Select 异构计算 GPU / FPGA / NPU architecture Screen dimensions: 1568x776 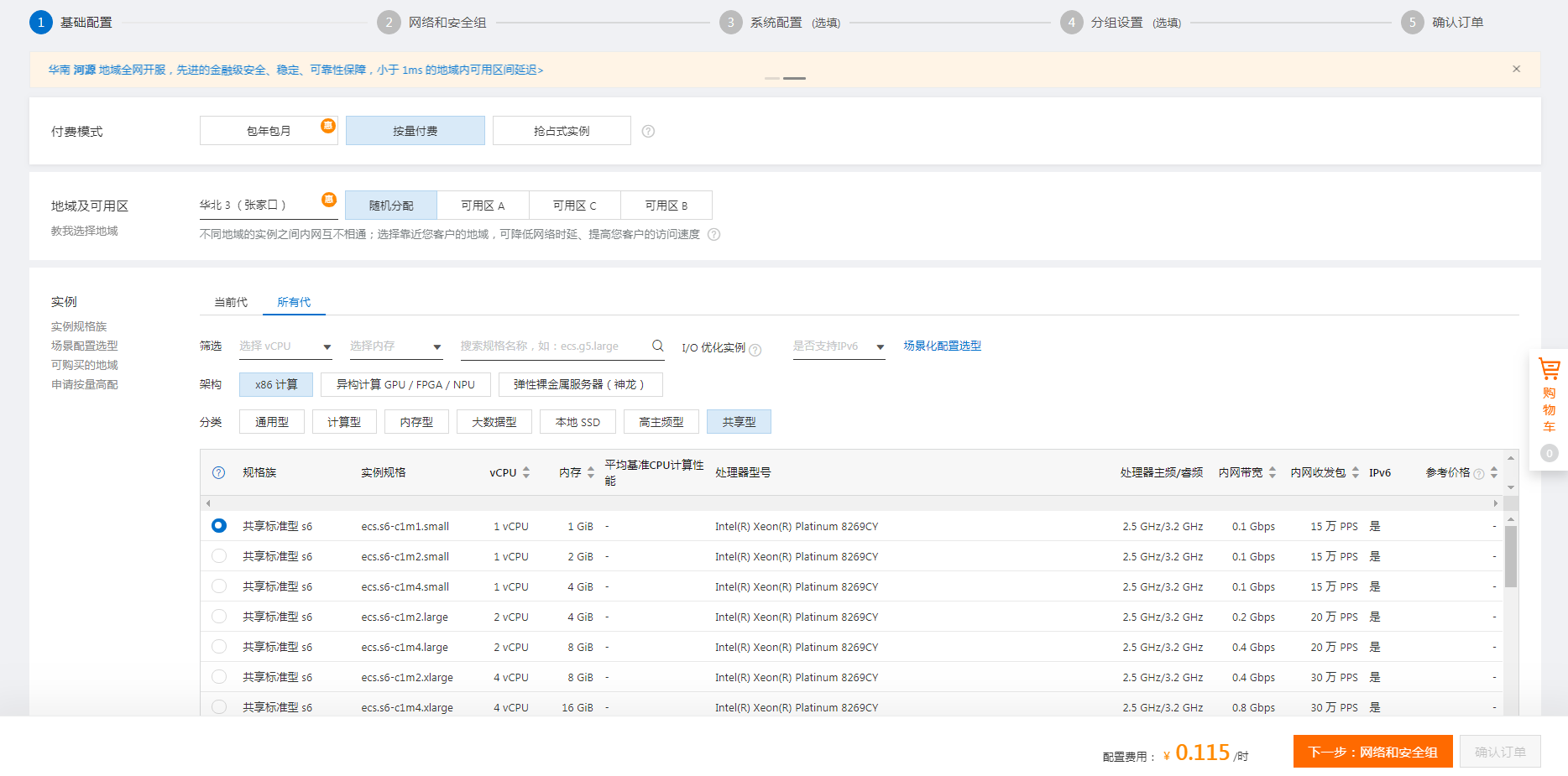pos(405,384)
